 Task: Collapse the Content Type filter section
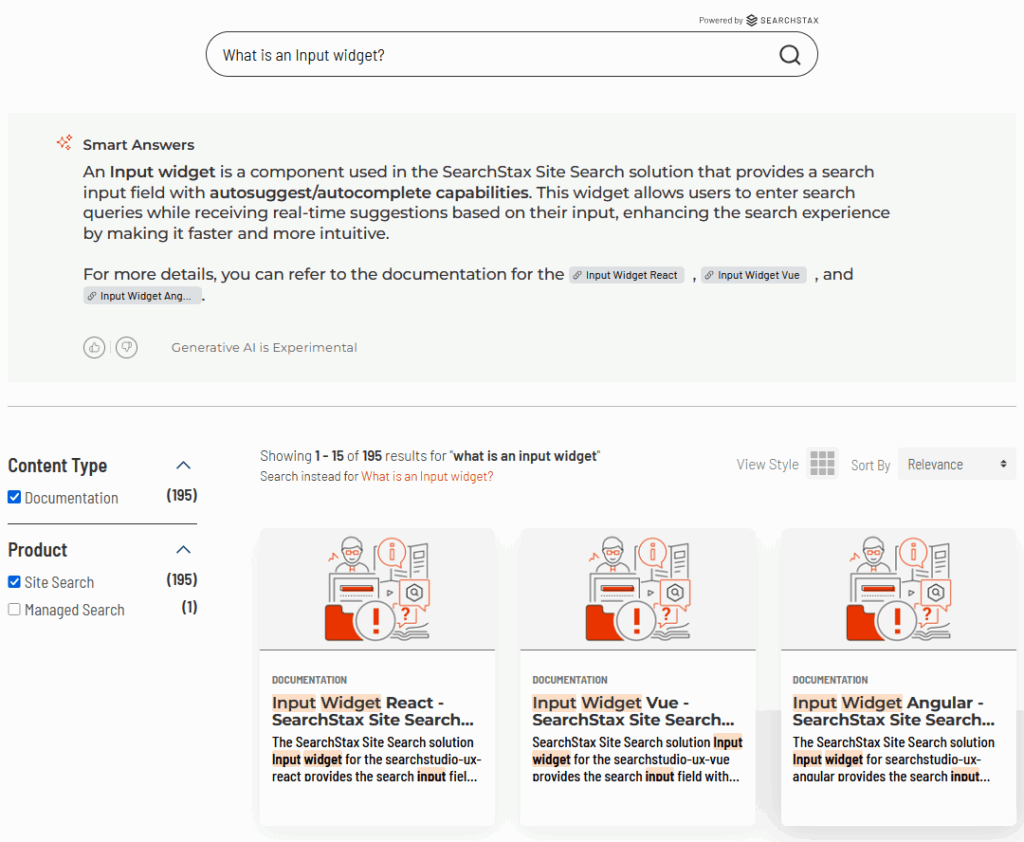(184, 465)
